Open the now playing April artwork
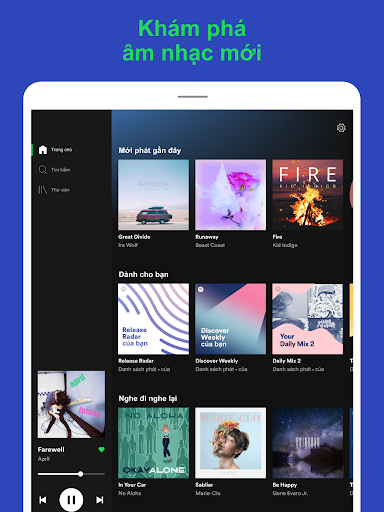 71,404
